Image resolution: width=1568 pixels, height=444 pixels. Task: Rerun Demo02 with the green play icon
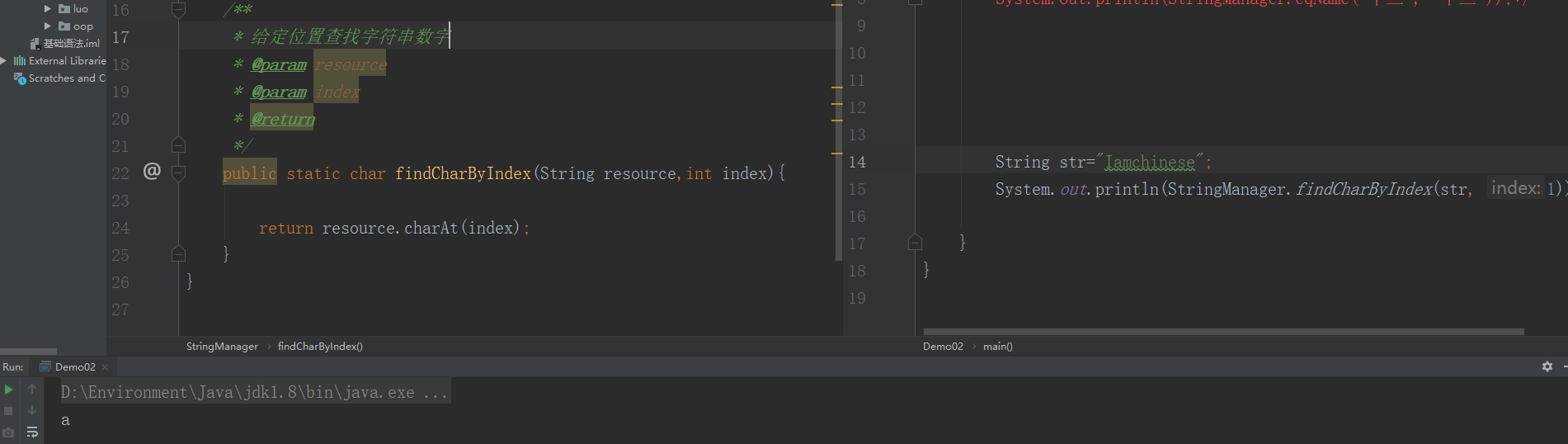click(8, 390)
